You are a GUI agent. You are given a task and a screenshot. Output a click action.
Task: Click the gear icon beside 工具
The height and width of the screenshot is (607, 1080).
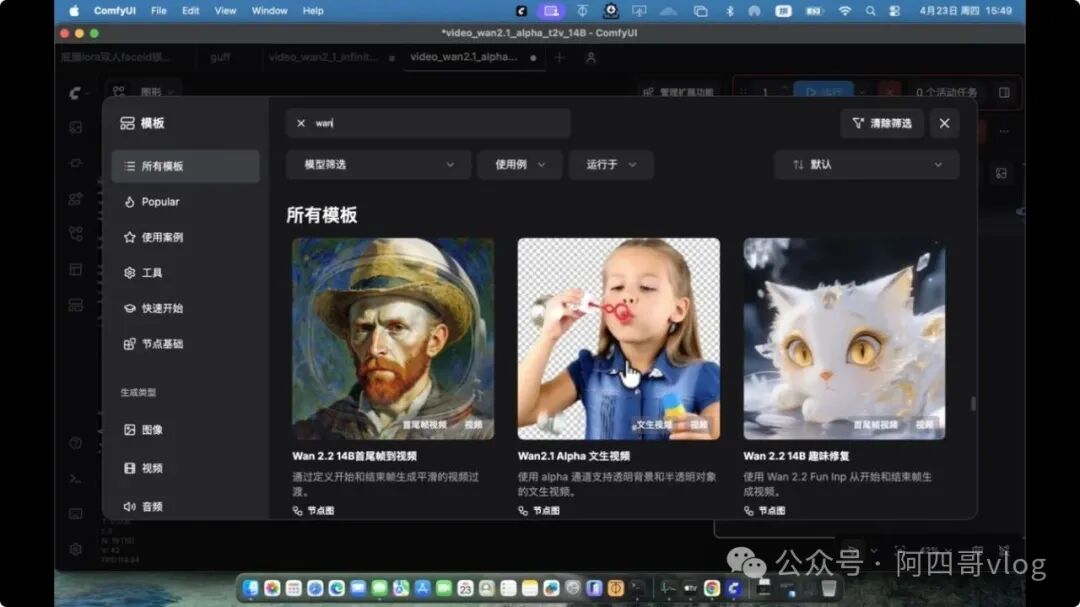point(129,273)
